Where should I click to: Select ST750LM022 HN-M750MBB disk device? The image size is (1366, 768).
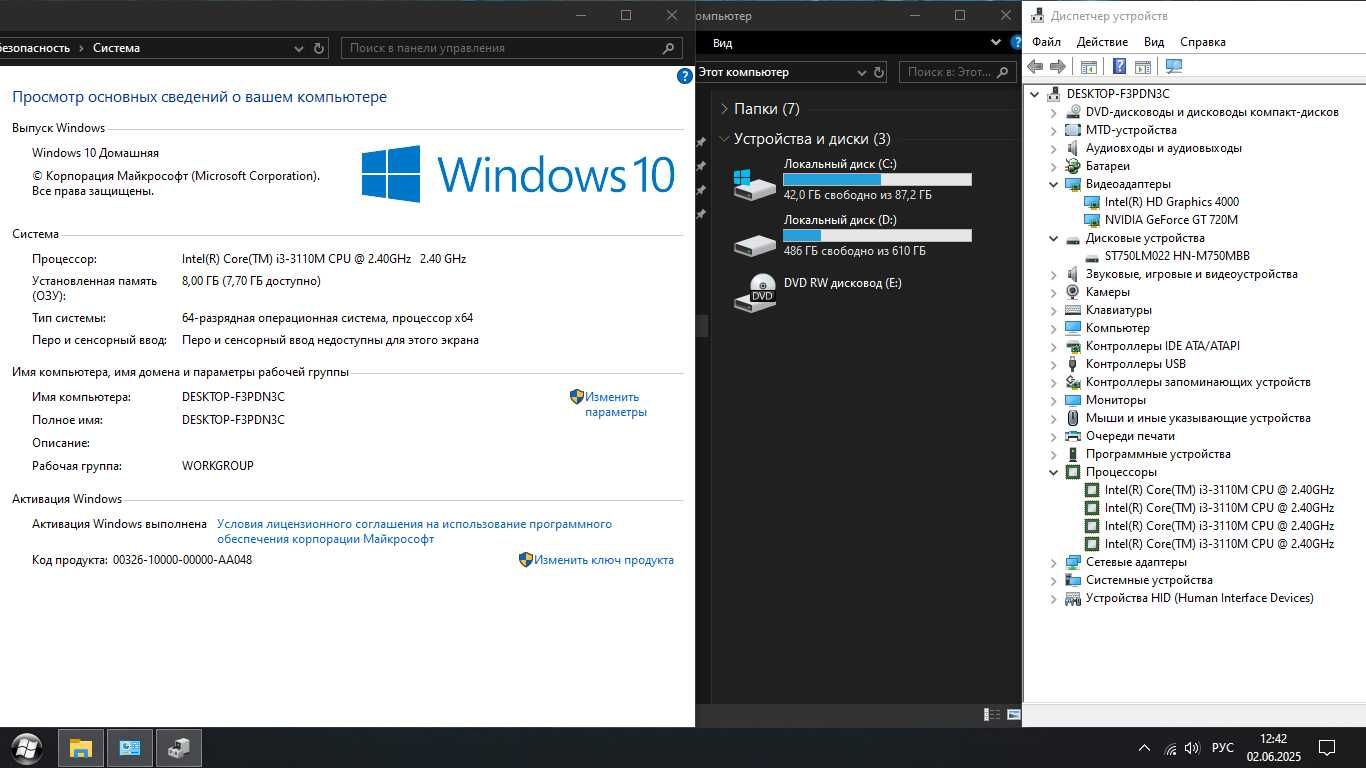tap(1177, 256)
